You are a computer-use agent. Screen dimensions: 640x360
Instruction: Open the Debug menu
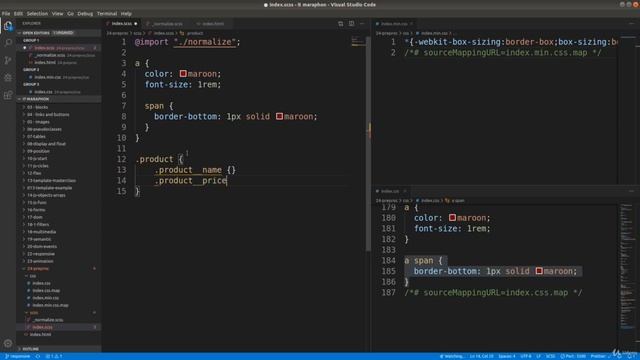[x=85, y=13]
